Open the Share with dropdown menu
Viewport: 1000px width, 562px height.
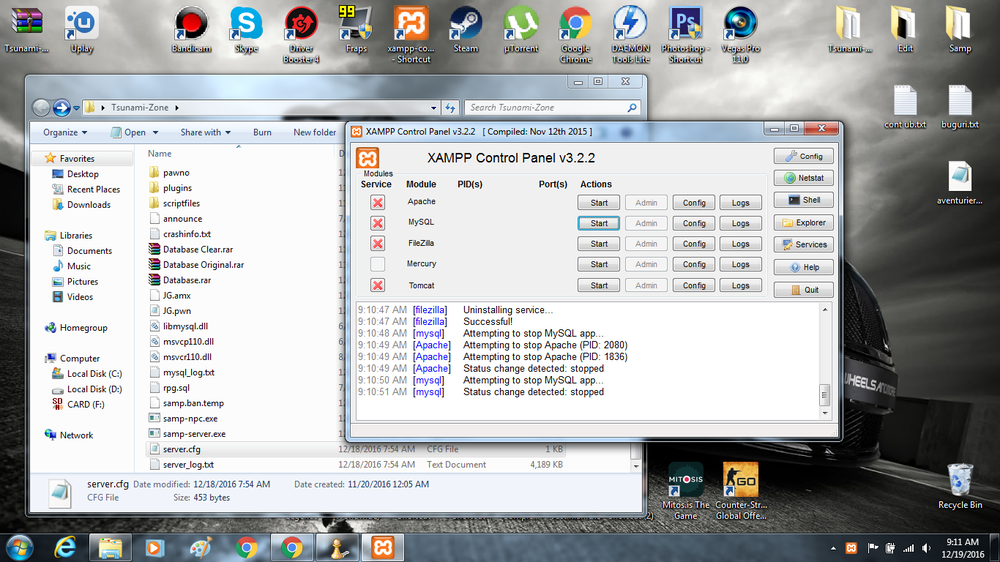click(x=205, y=132)
